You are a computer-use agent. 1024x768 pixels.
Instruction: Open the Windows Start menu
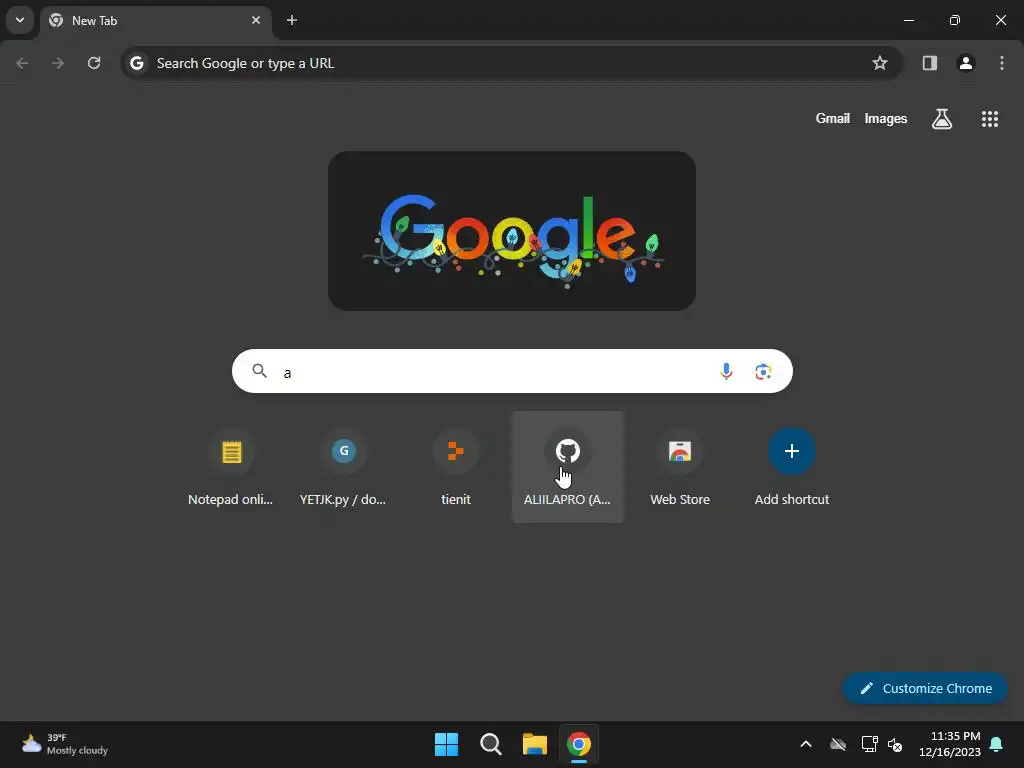click(x=447, y=744)
